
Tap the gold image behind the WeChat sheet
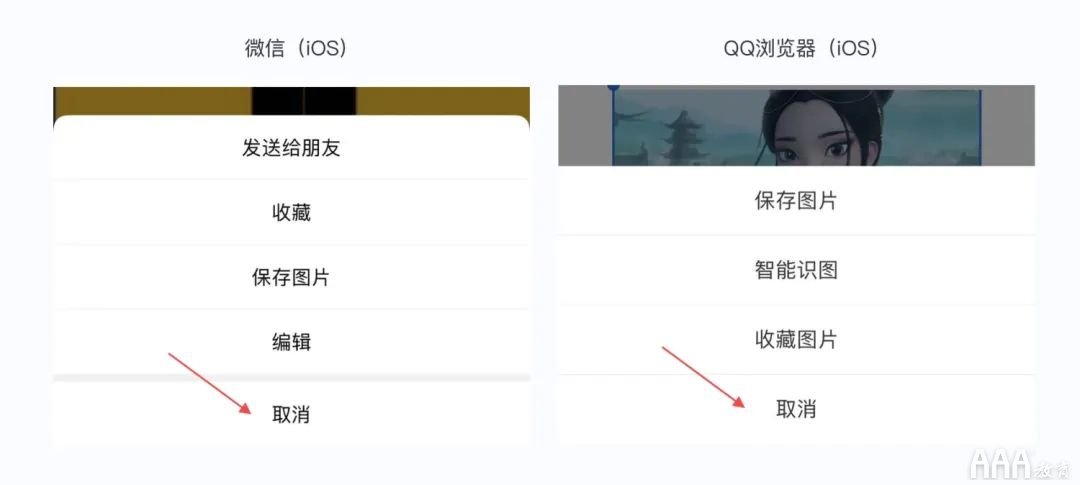point(152,101)
